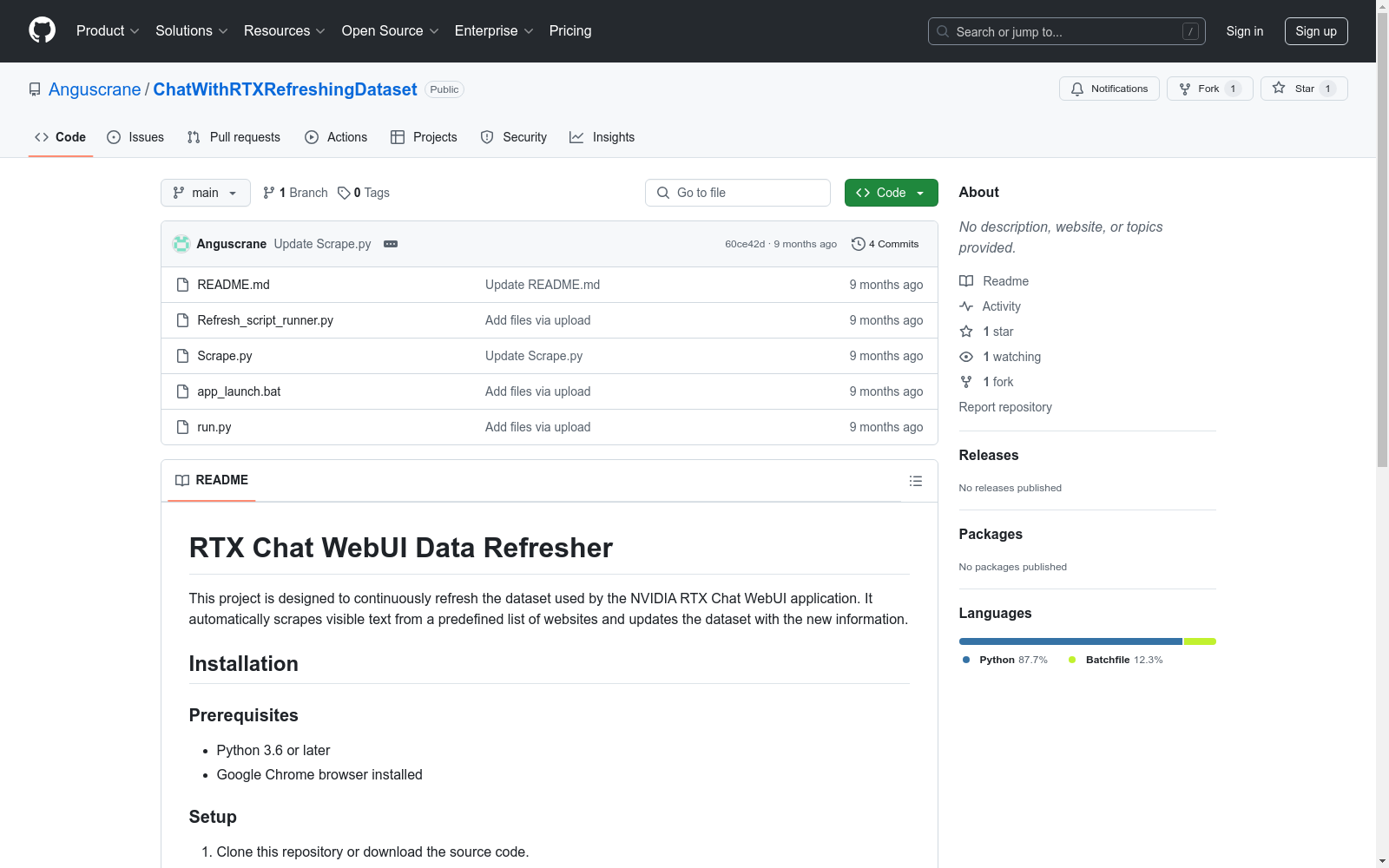1389x868 pixels.
Task: Click the 0 Tags link
Action: pyautogui.click(x=364, y=193)
